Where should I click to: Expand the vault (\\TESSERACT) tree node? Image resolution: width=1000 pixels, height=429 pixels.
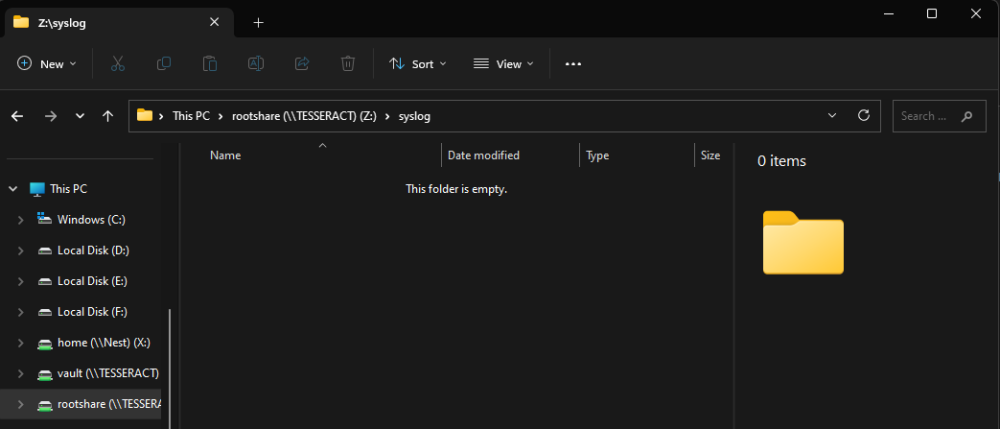point(21,374)
